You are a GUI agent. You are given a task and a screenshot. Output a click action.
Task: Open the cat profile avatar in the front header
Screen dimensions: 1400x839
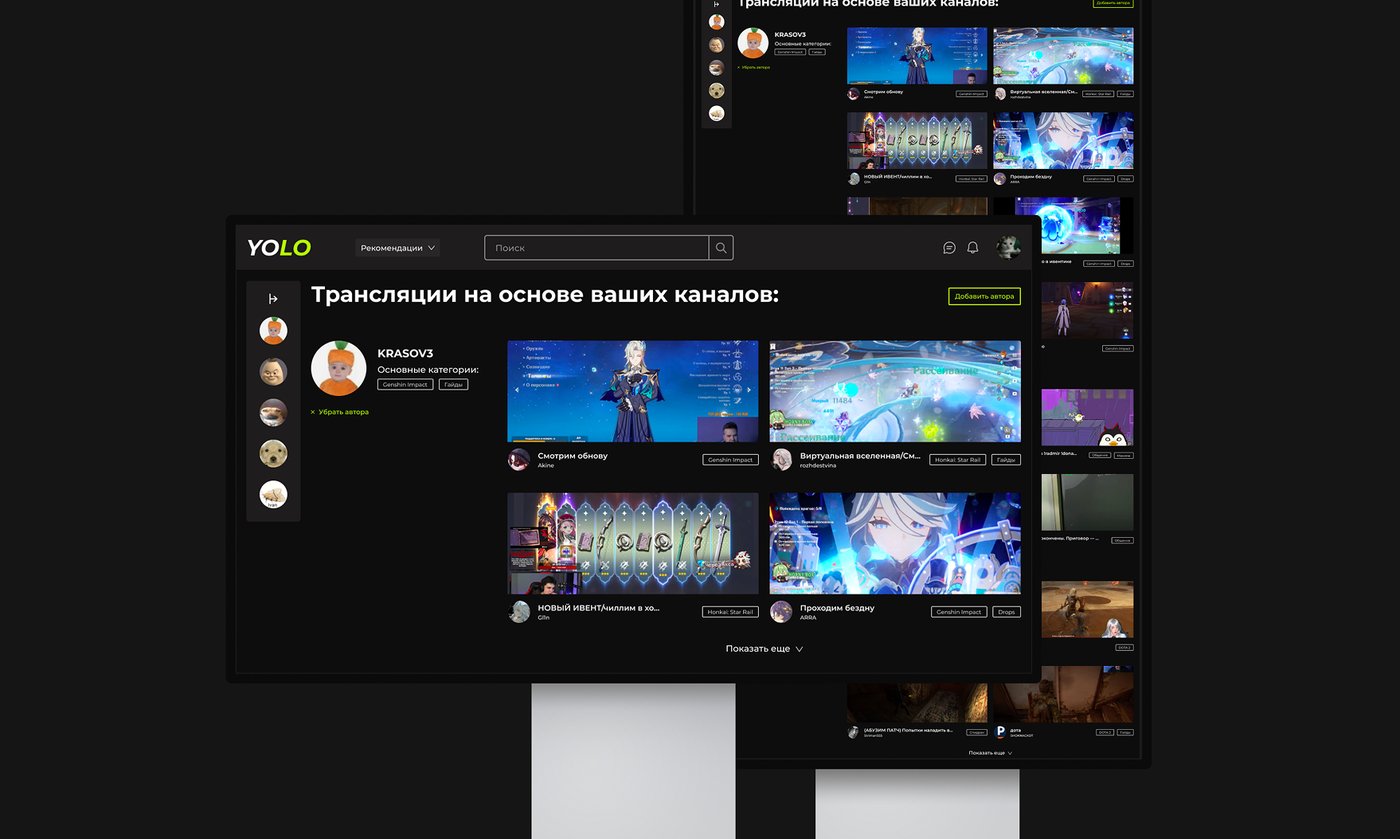click(x=1008, y=248)
